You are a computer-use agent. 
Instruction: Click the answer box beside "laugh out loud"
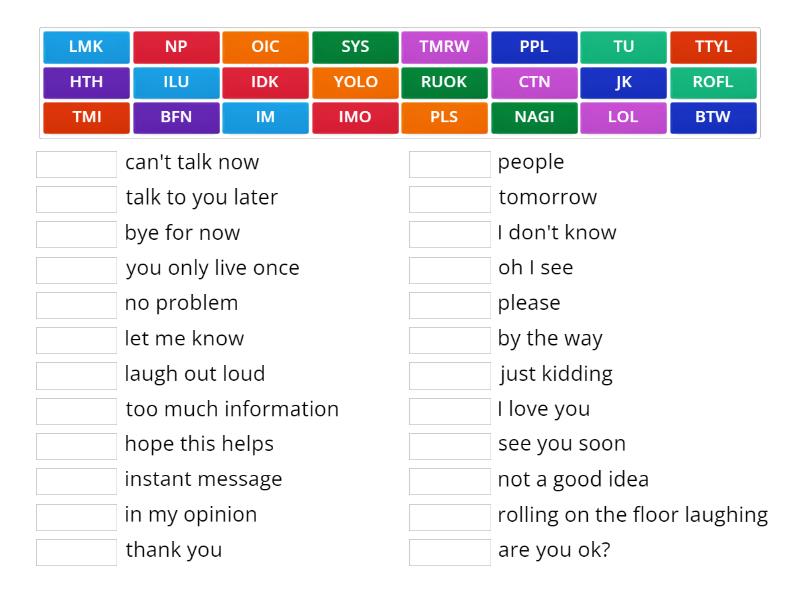point(75,373)
